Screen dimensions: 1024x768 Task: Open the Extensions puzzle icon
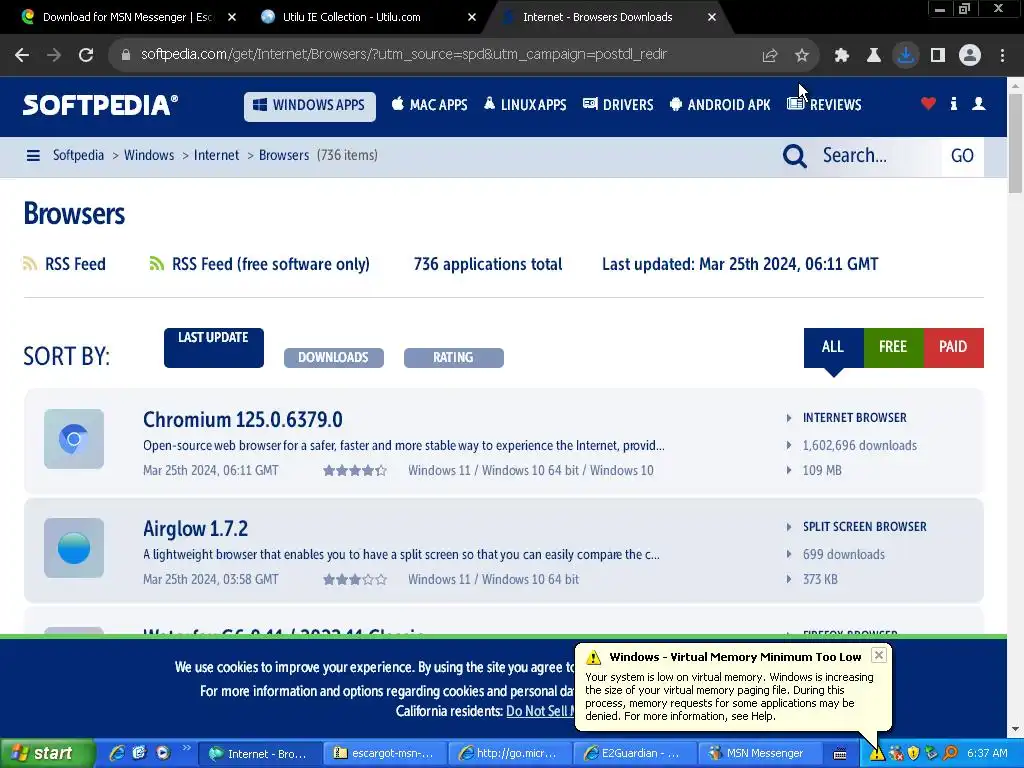tap(842, 56)
